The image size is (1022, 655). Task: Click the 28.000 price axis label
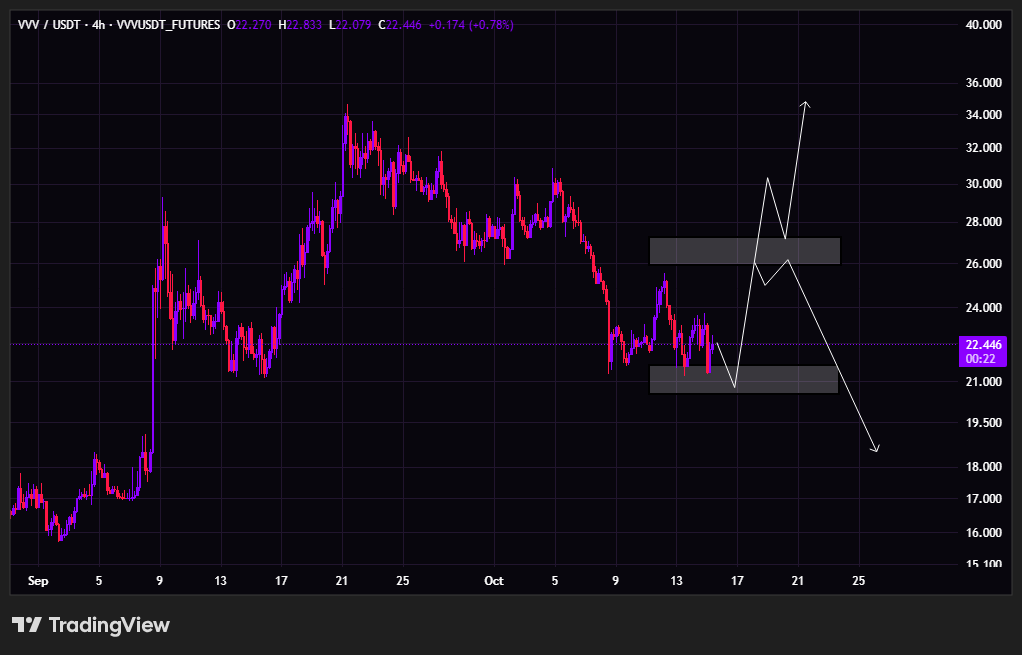pyautogui.click(x=984, y=222)
